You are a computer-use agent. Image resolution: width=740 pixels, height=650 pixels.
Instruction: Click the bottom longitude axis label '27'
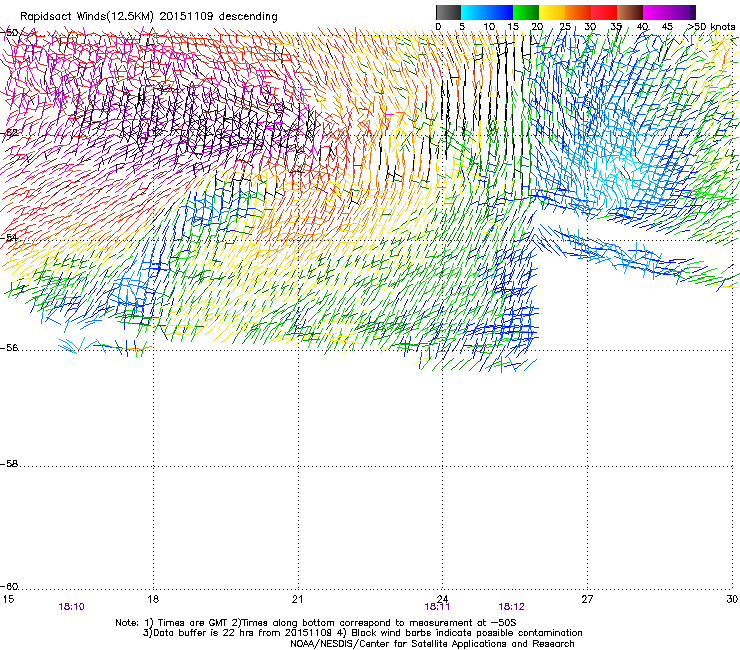[587, 599]
